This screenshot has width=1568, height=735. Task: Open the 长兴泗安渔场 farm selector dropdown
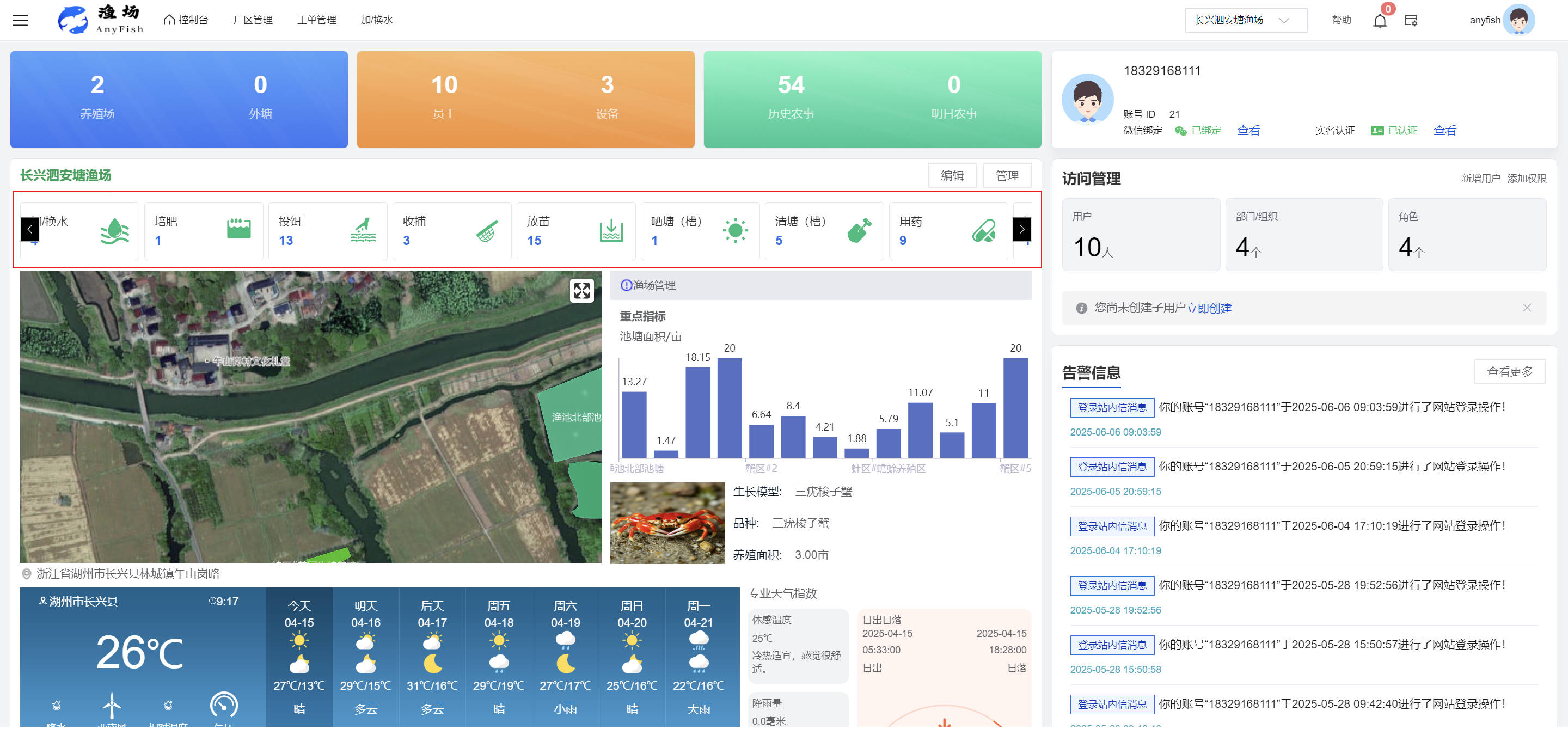pos(1245,20)
